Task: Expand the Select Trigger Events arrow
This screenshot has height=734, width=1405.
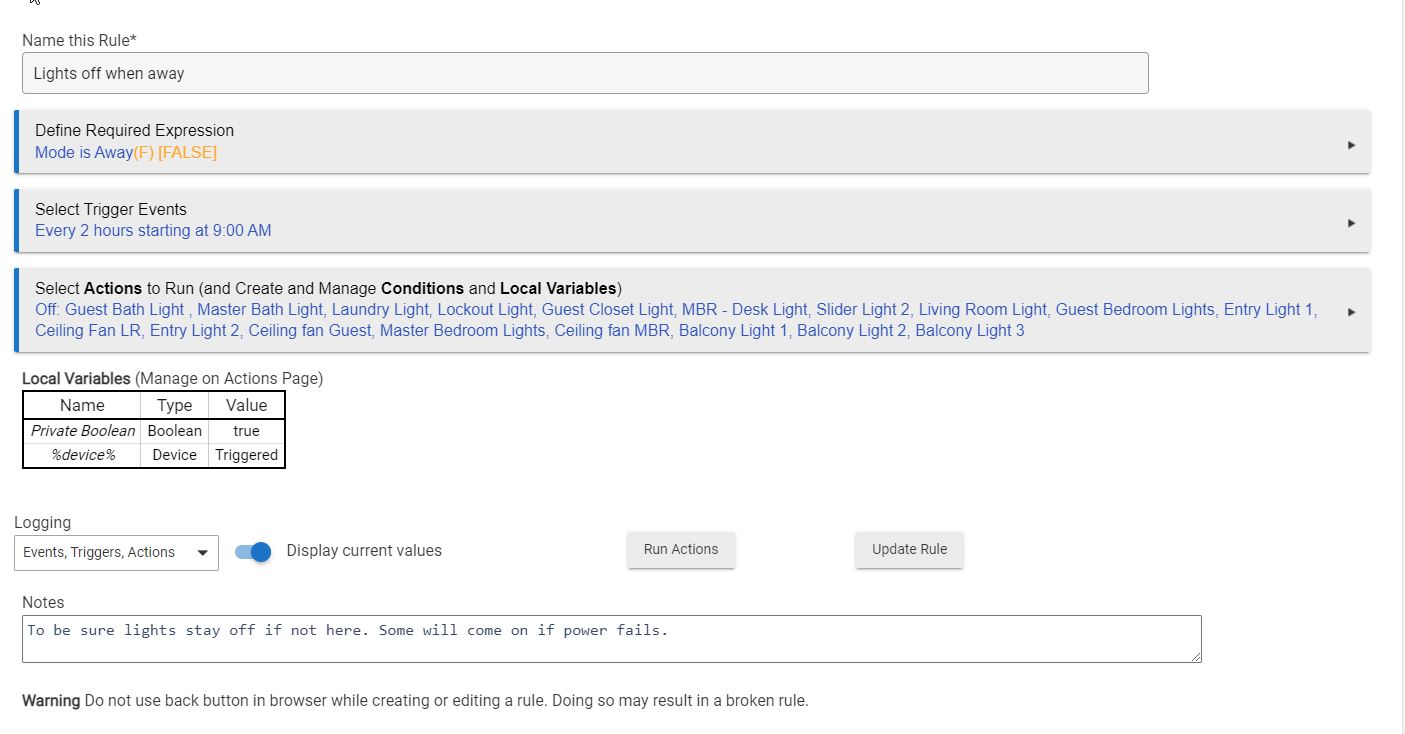Action: click(1351, 223)
